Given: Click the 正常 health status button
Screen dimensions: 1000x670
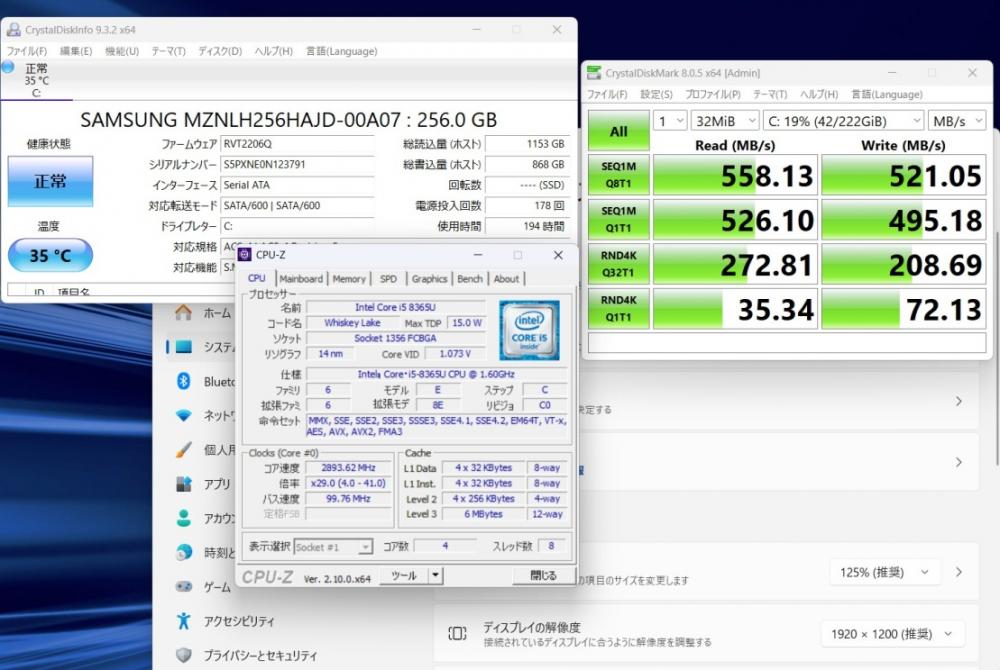Looking at the screenshot, I should (50, 181).
